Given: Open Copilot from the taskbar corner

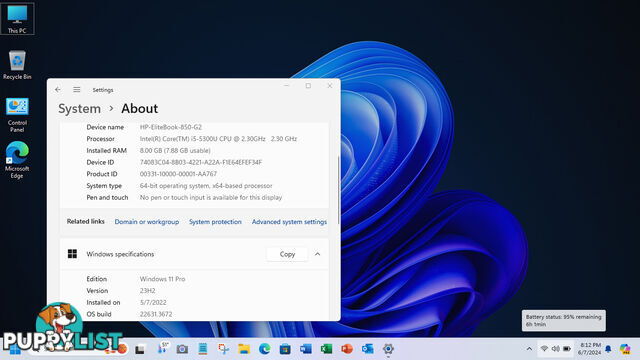Looking at the screenshot, I should click(x=625, y=349).
